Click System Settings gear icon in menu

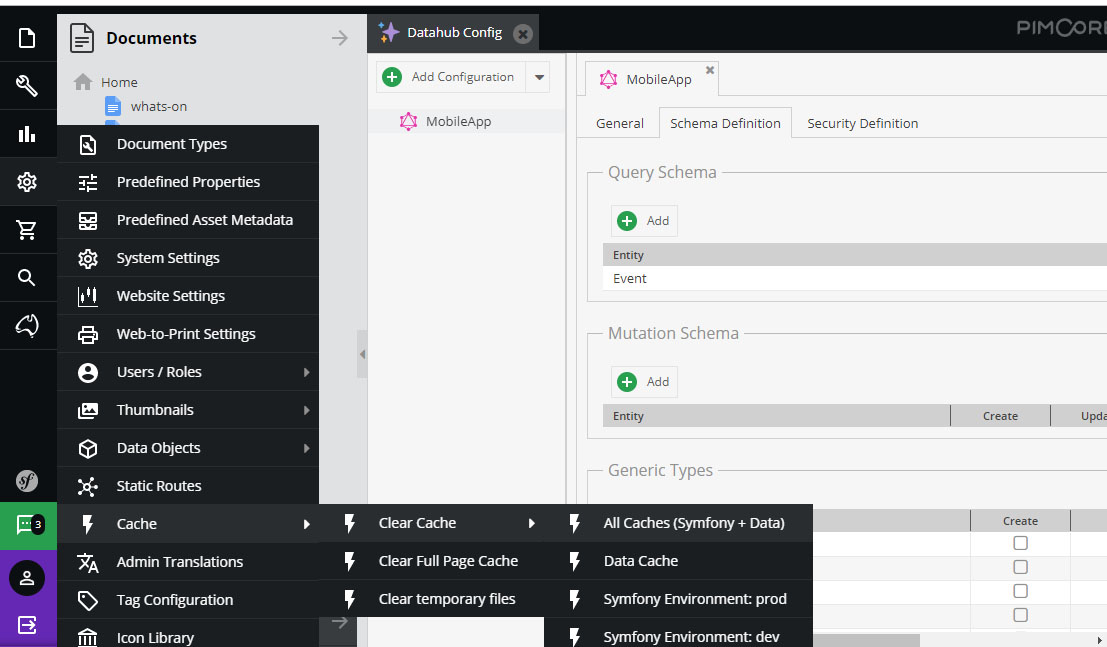click(88, 259)
